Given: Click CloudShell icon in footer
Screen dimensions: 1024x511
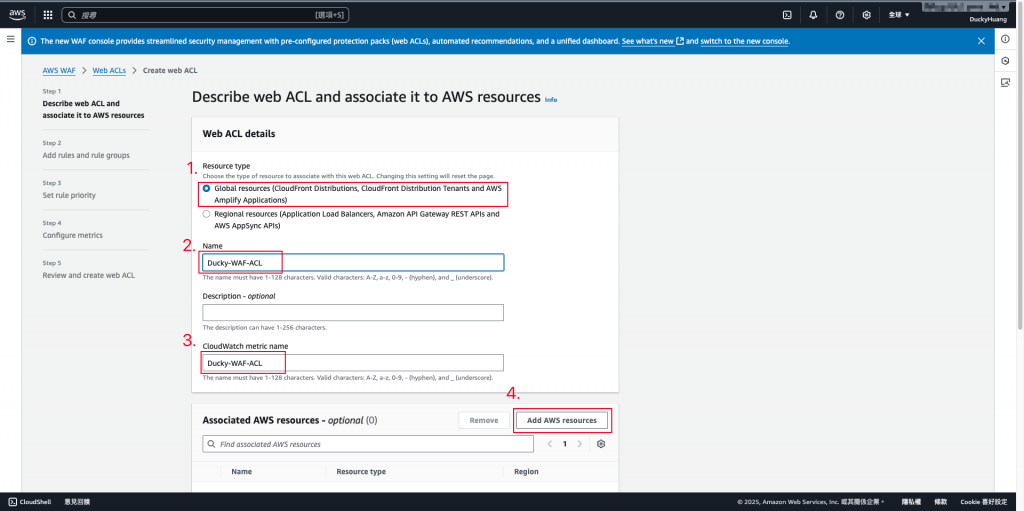Looking at the screenshot, I should tap(12, 502).
